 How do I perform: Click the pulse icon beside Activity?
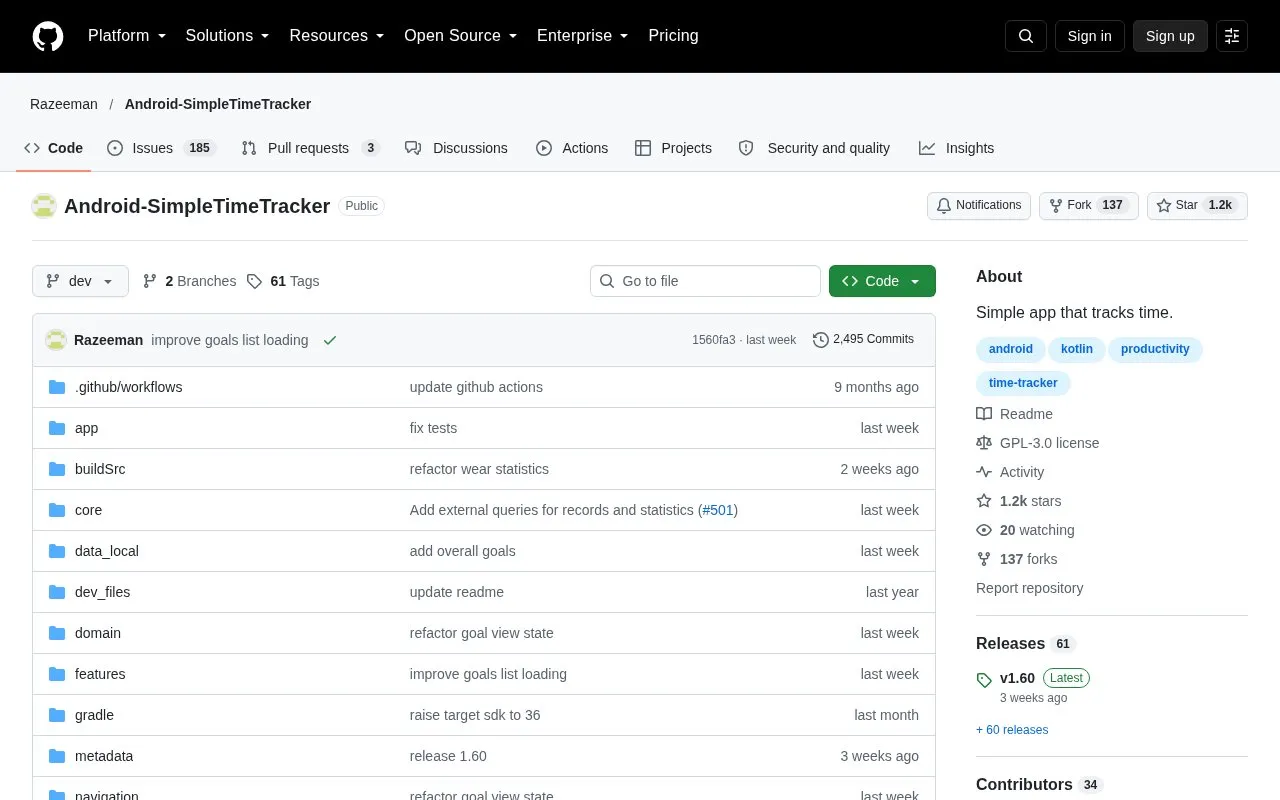[x=984, y=472]
